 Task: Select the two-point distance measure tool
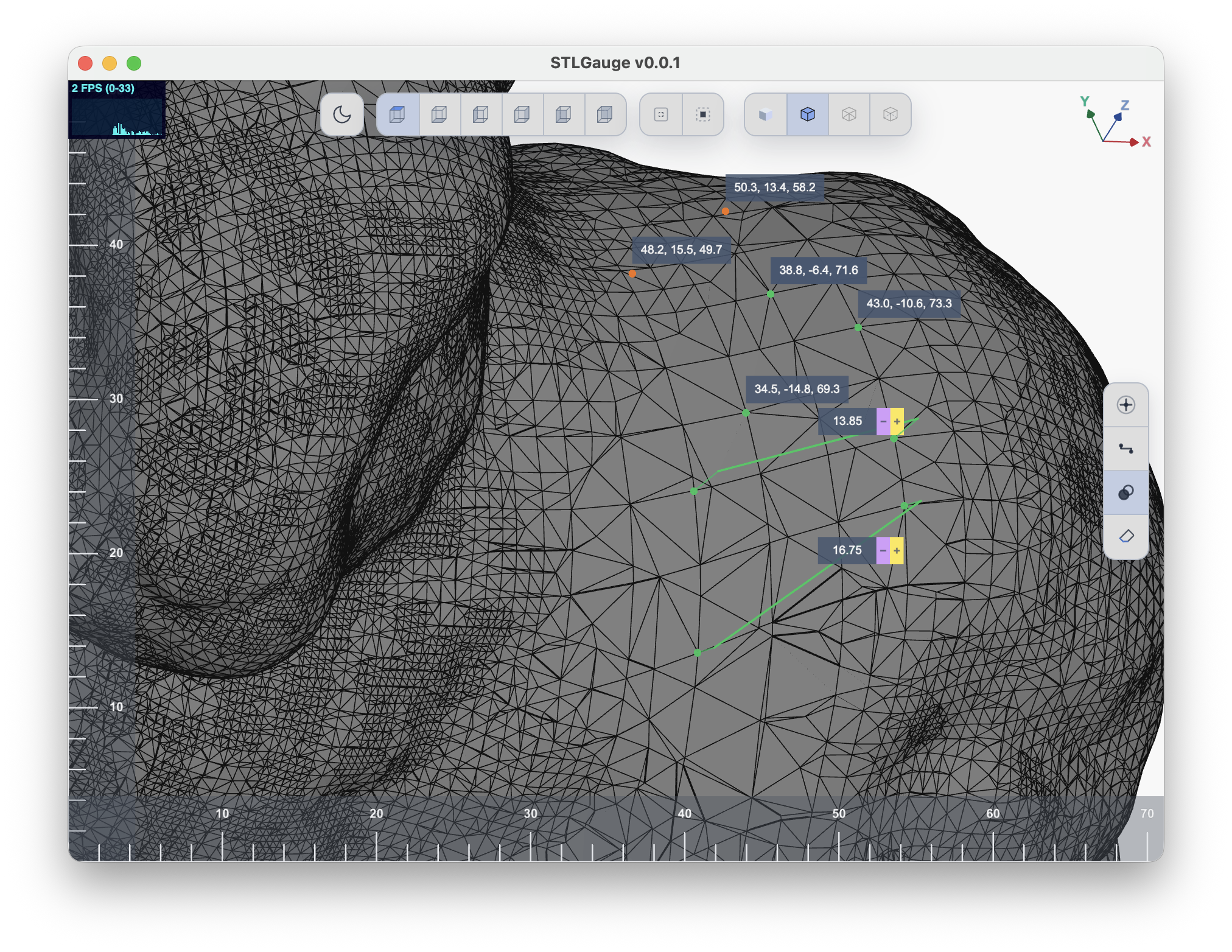[x=1125, y=449]
